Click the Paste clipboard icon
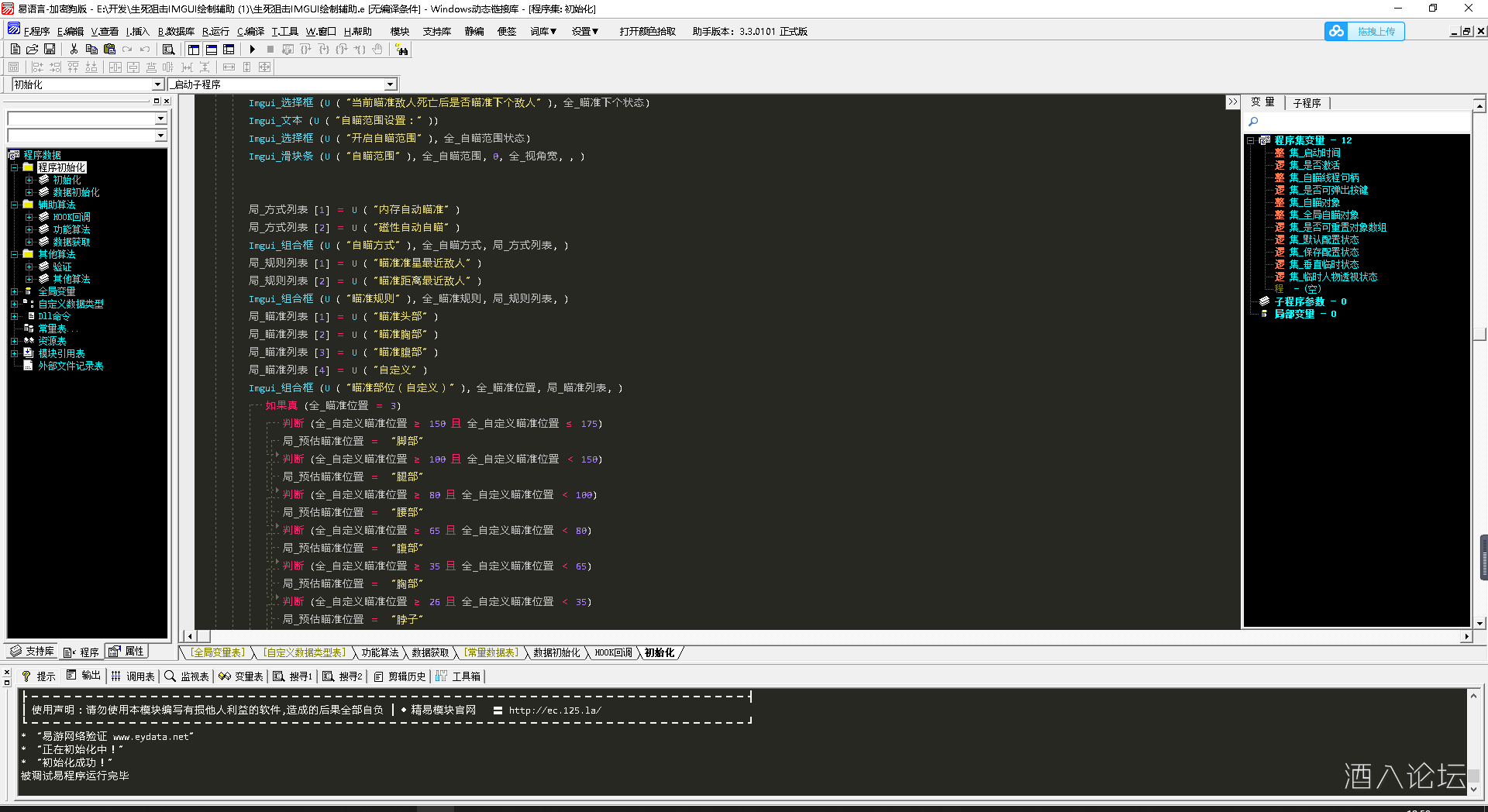Screen dimensions: 1488x812 coord(109,49)
